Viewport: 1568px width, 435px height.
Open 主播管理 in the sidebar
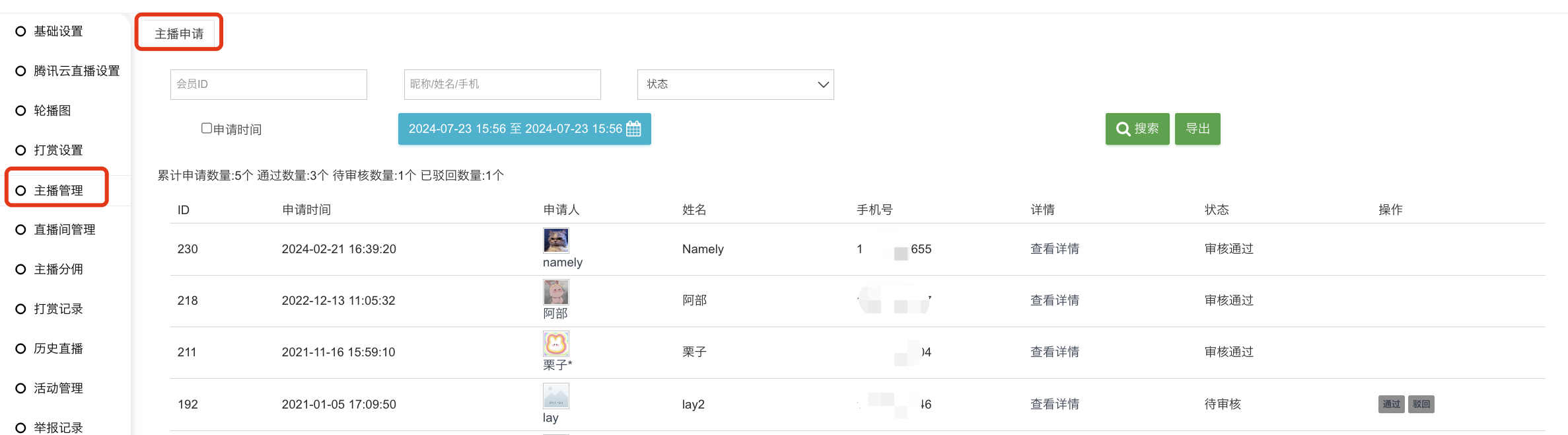[x=58, y=190]
